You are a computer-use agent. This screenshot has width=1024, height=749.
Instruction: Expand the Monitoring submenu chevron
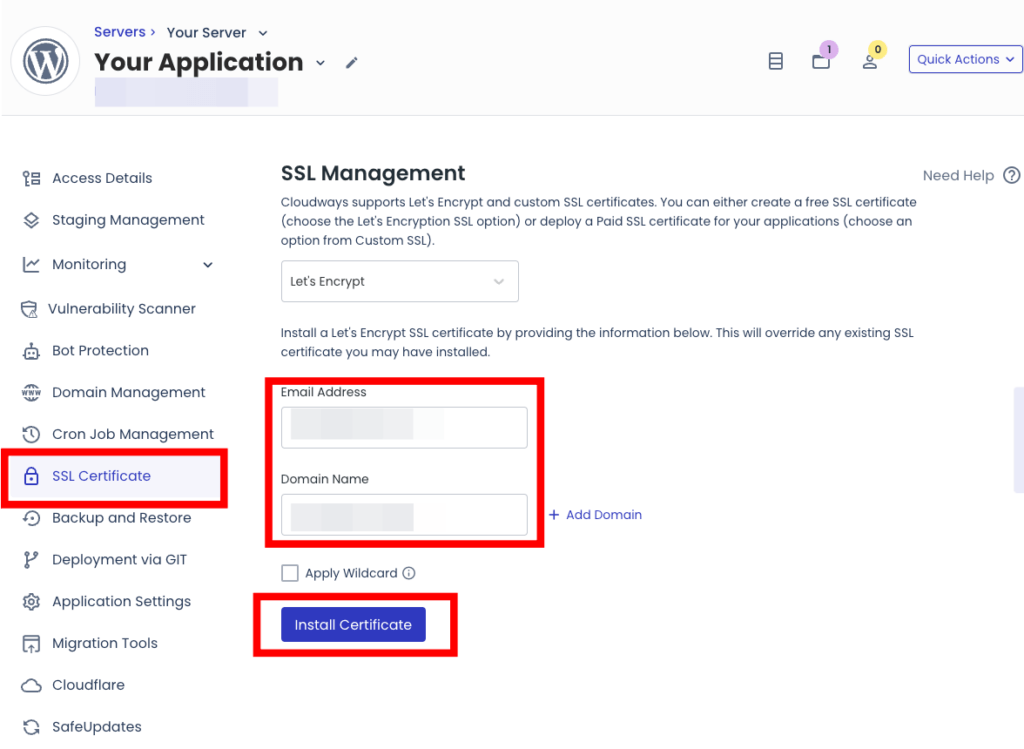208,265
